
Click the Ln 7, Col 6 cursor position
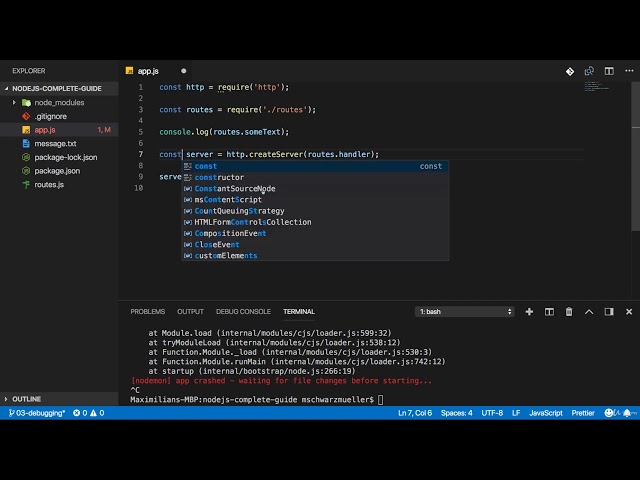[x=415, y=413]
